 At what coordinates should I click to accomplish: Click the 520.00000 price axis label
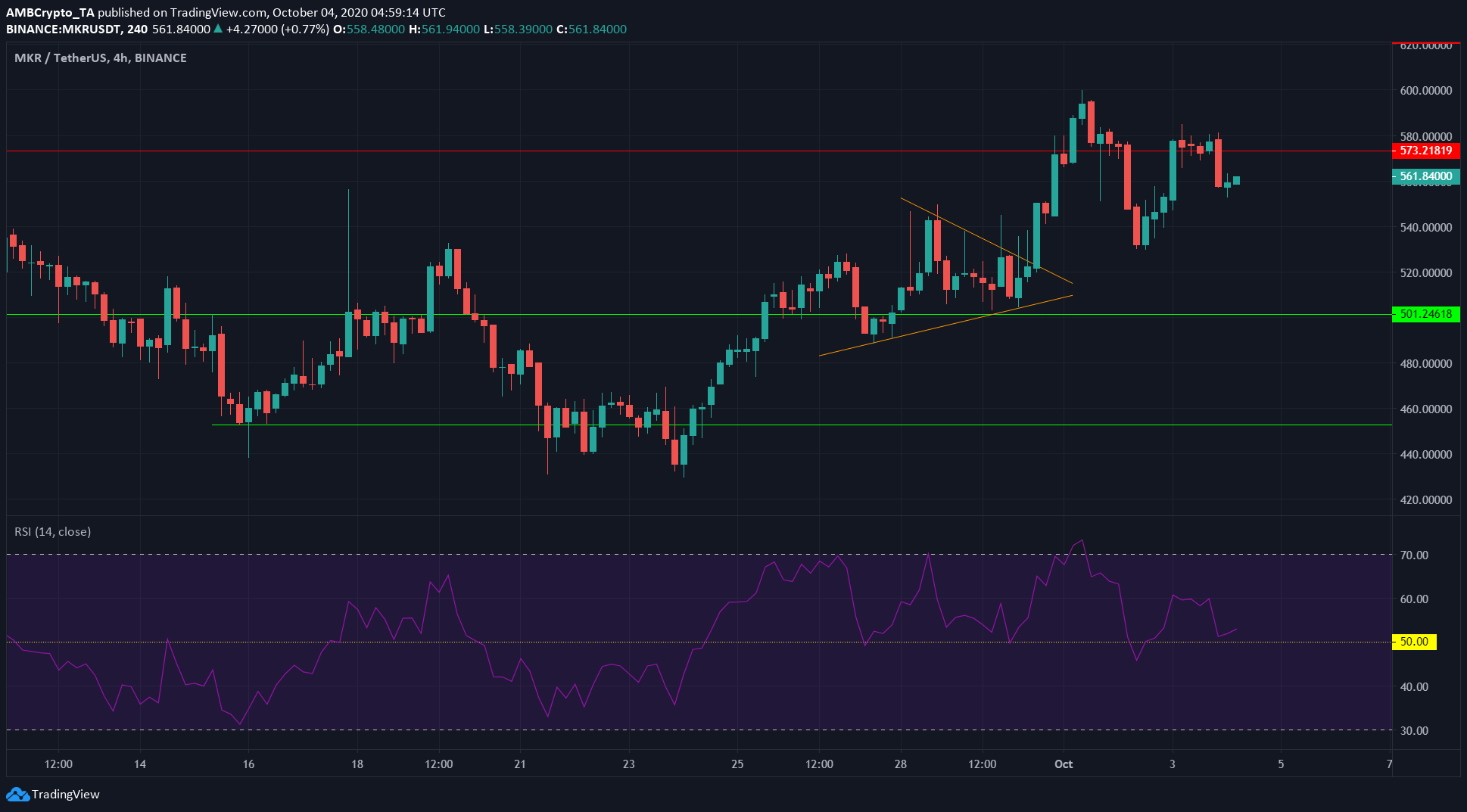click(1426, 272)
